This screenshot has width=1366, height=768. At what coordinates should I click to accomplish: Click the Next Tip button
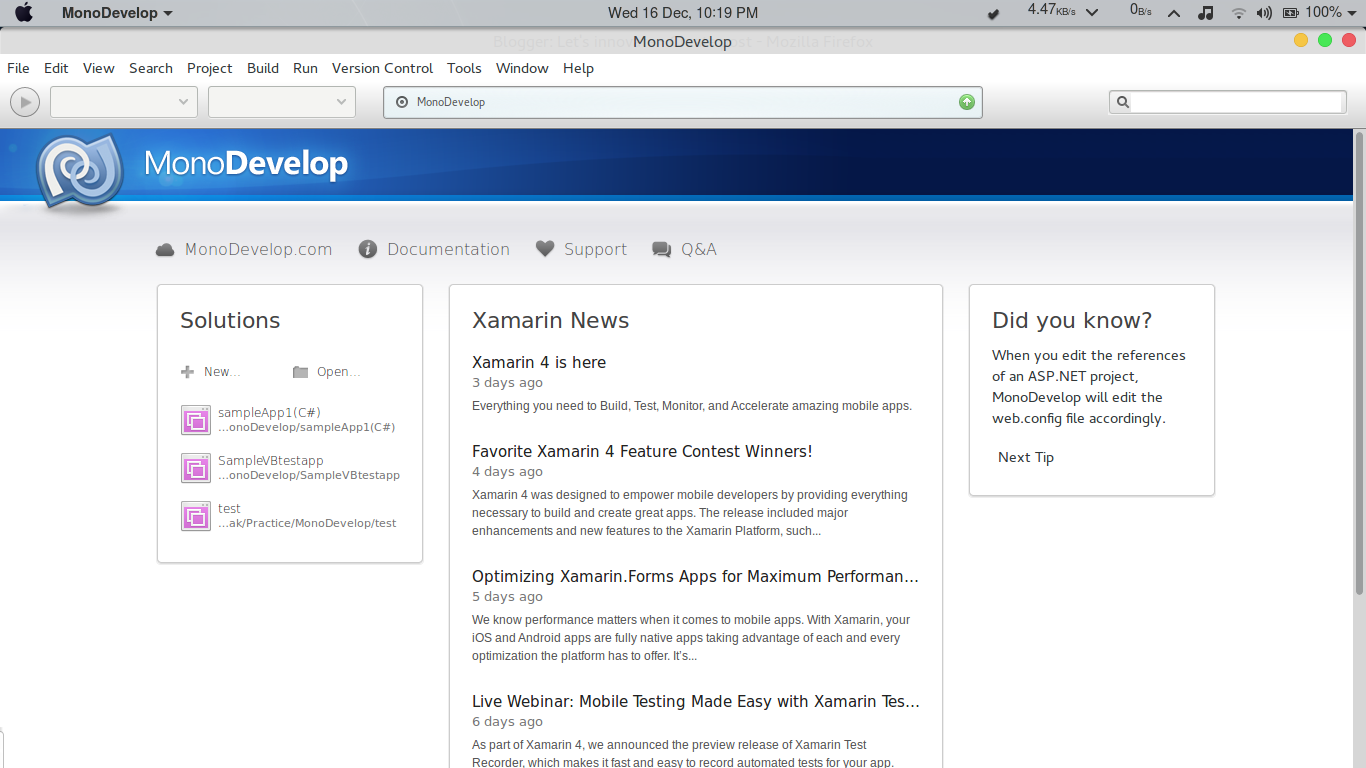pyautogui.click(x=1026, y=457)
